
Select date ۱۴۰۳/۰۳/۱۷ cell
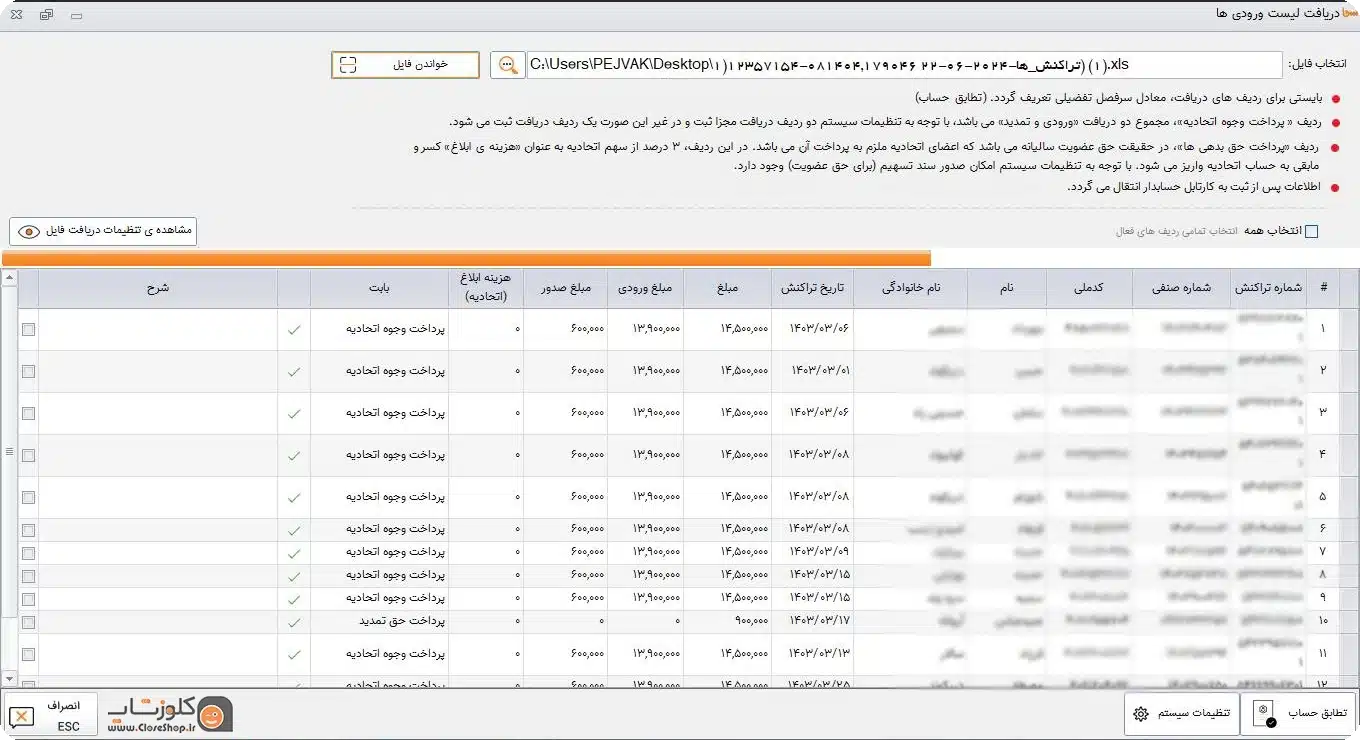coord(812,622)
